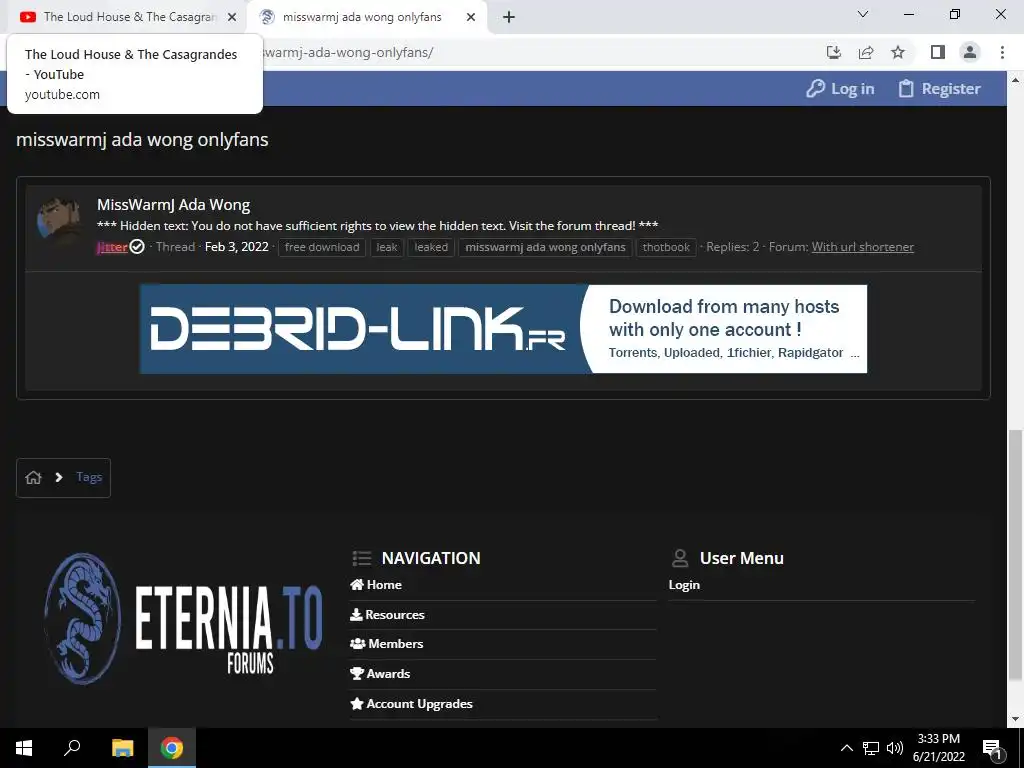Open Members in footer navigation
The height and width of the screenshot is (768, 1024).
tap(387, 644)
